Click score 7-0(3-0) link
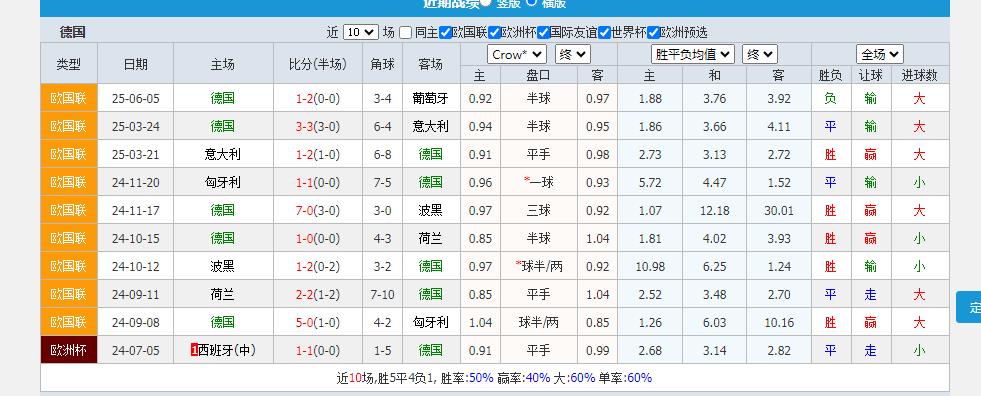 click(x=318, y=211)
